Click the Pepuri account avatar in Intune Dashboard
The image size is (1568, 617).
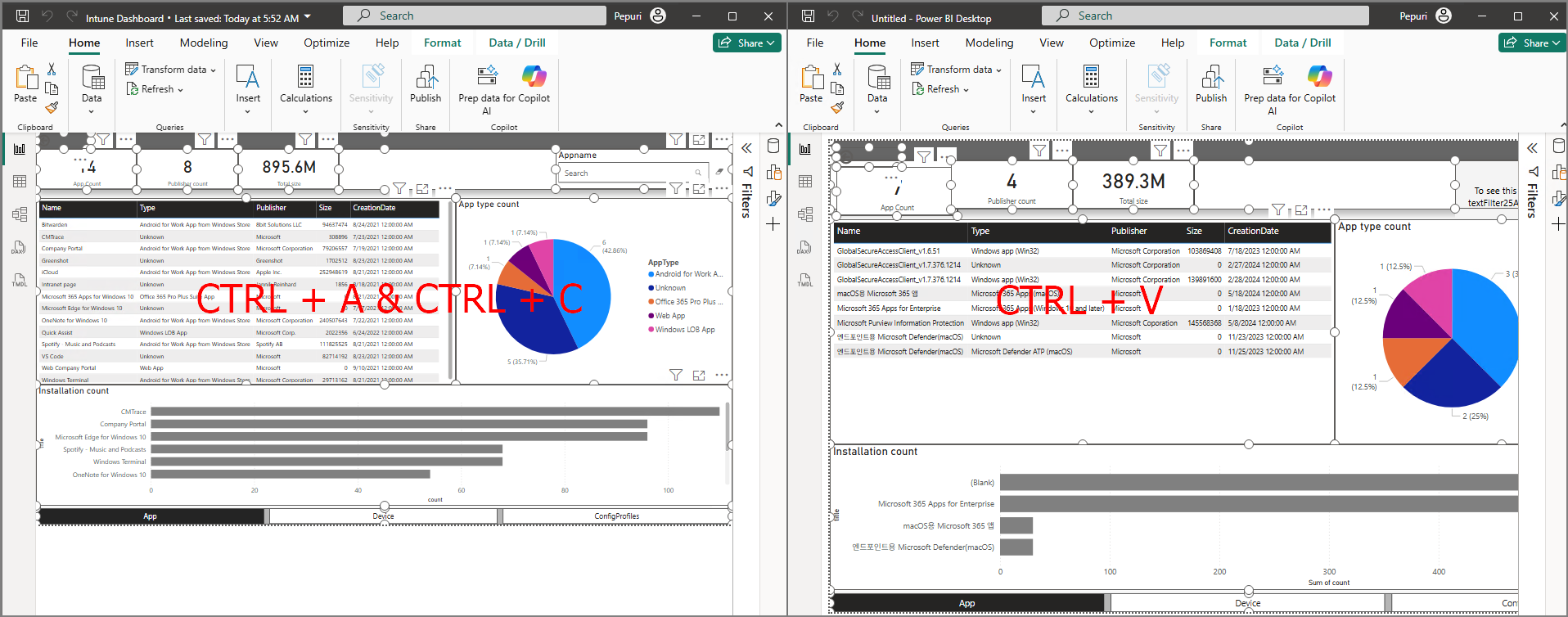(658, 16)
